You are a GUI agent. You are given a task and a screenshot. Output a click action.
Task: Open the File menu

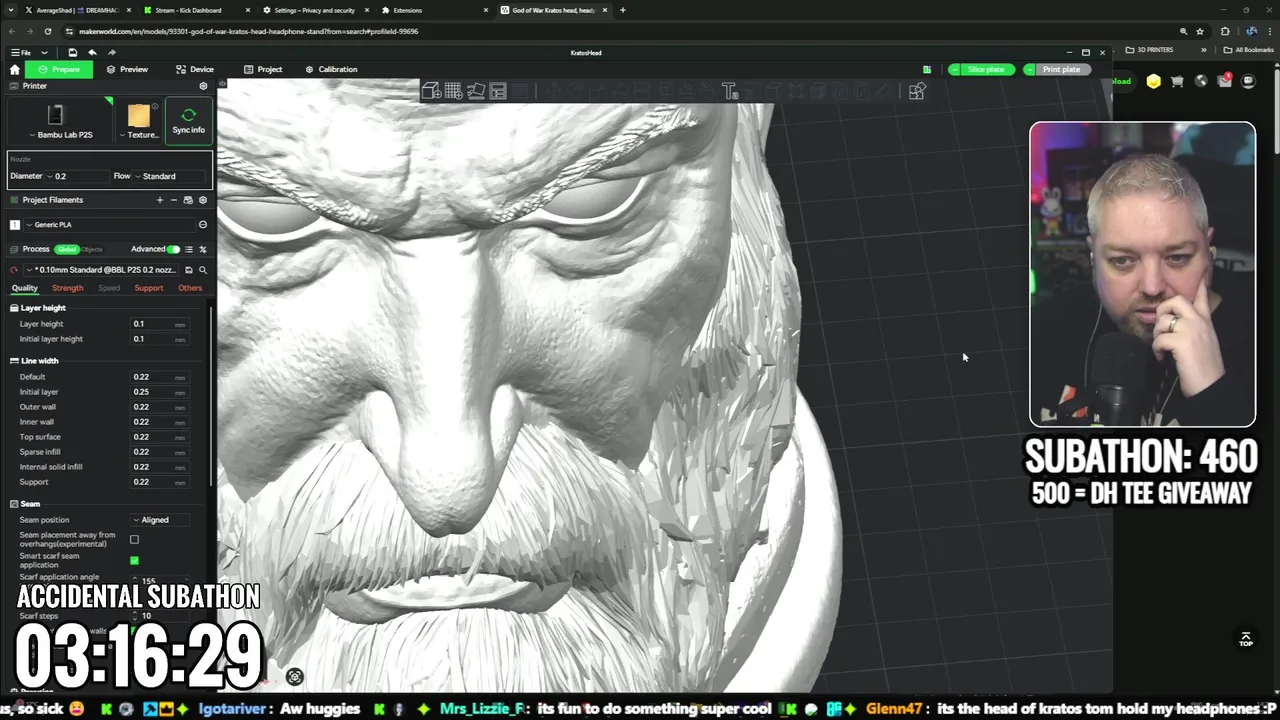click(21, 52)
